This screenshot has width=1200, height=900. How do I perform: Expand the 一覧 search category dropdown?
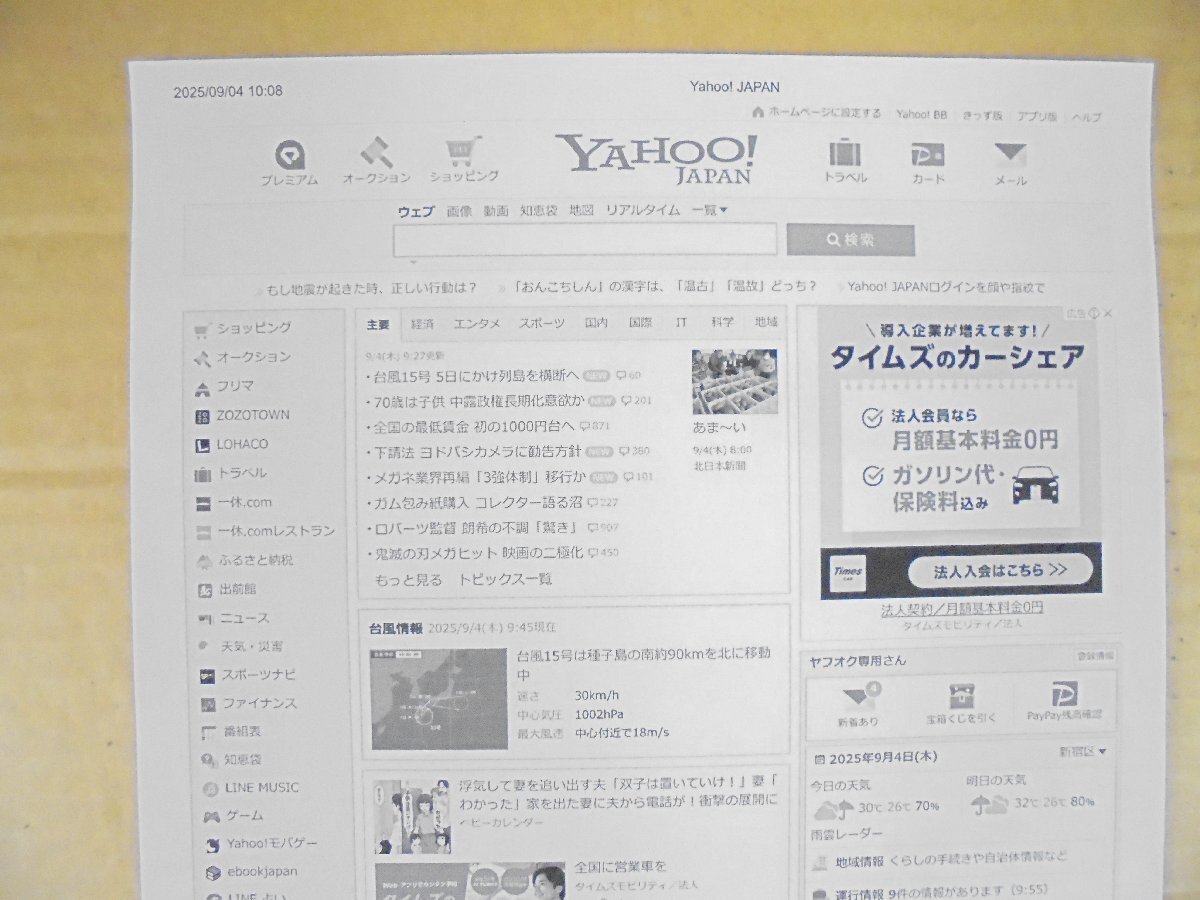(x=710, y=210)
